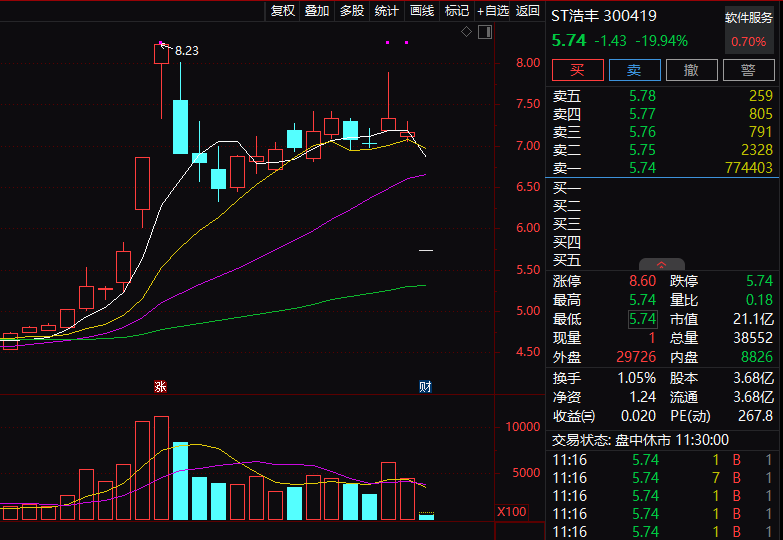This screenshot has height=540, width=783.
Task: Click the diamond icon above the chart
Action: 466,32
